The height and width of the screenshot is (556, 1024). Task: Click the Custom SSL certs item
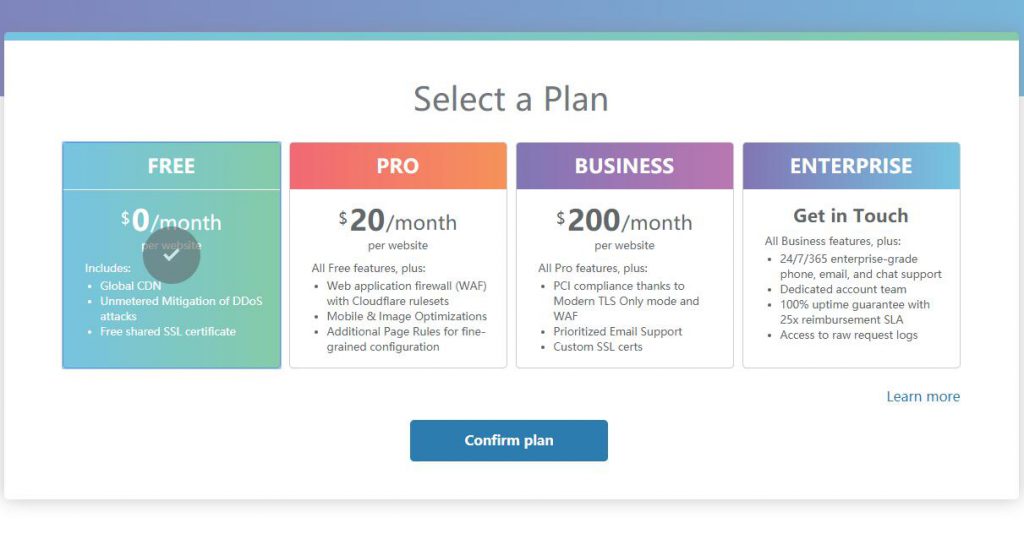click(598, 347)
